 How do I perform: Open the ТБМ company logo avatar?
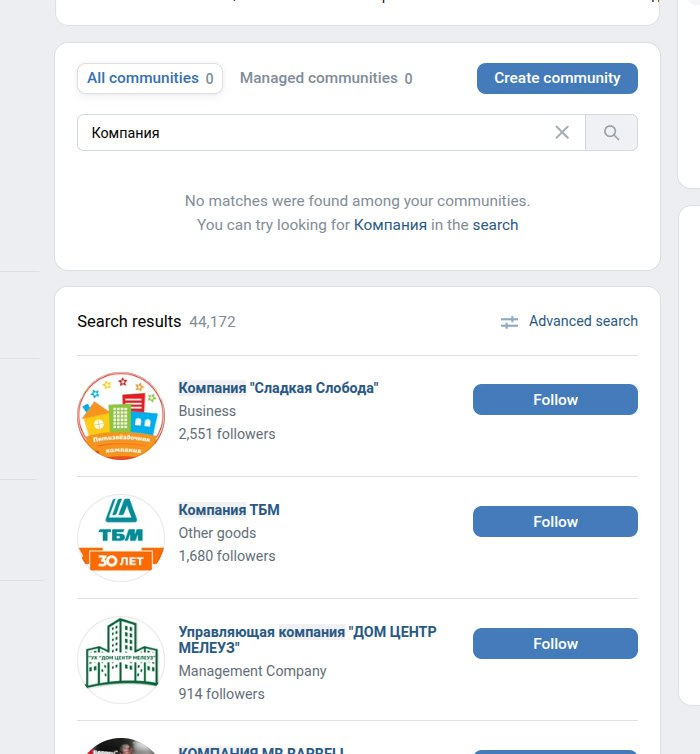[x=121, y=538]
